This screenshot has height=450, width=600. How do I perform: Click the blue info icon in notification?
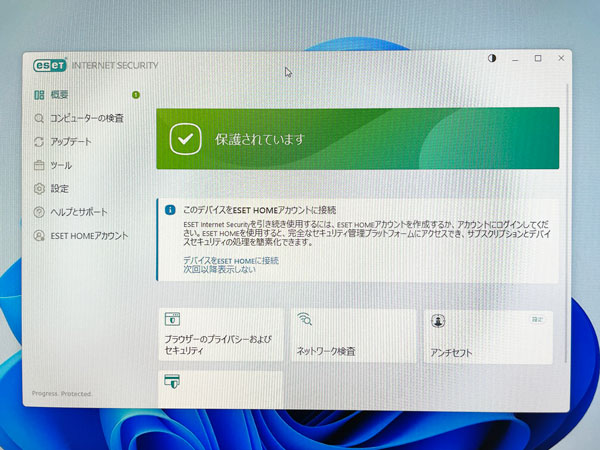point(170,210)
